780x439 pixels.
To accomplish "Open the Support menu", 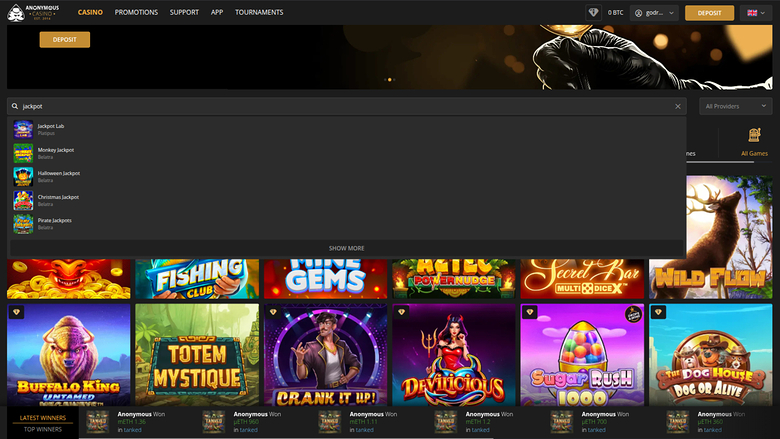I will [184, 12].
